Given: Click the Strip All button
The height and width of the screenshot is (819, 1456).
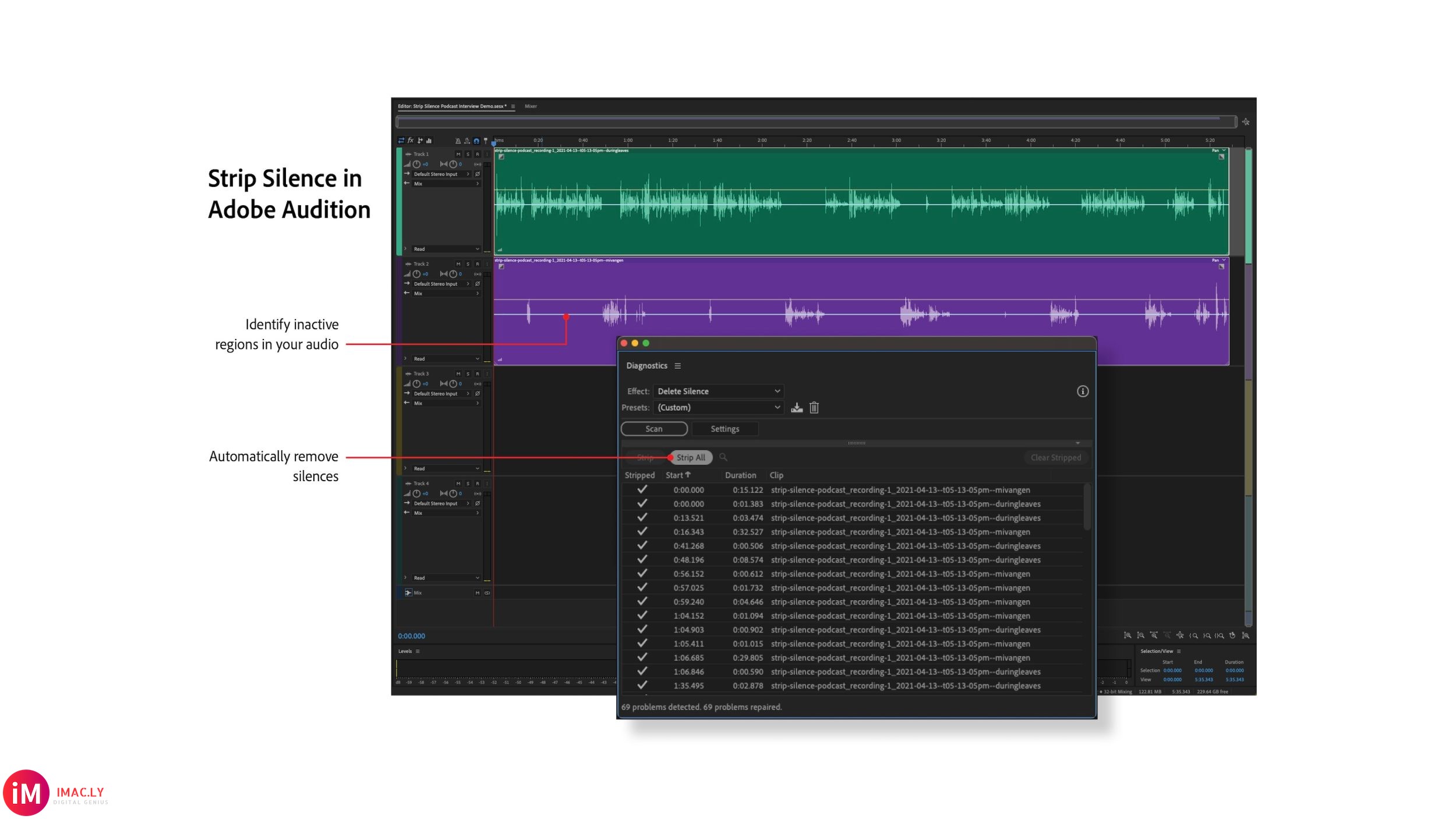Looking at the screenshot, I should (691, 457).
